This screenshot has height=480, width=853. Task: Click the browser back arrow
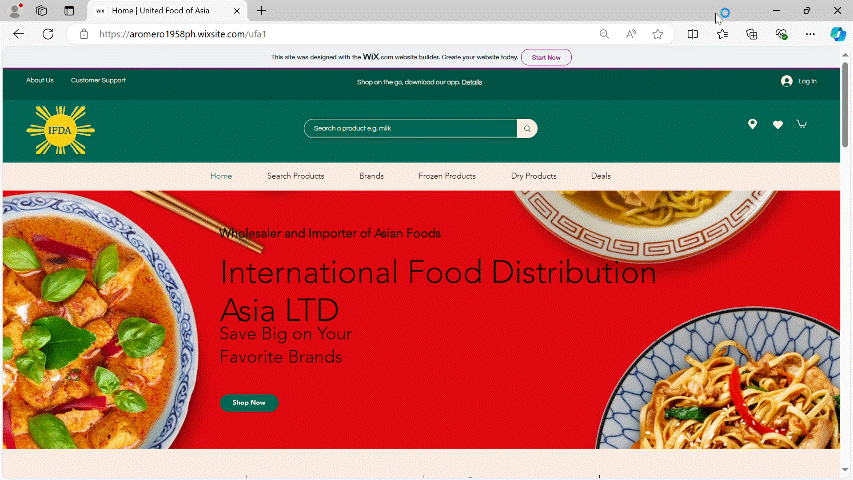[x=18, y=34]
